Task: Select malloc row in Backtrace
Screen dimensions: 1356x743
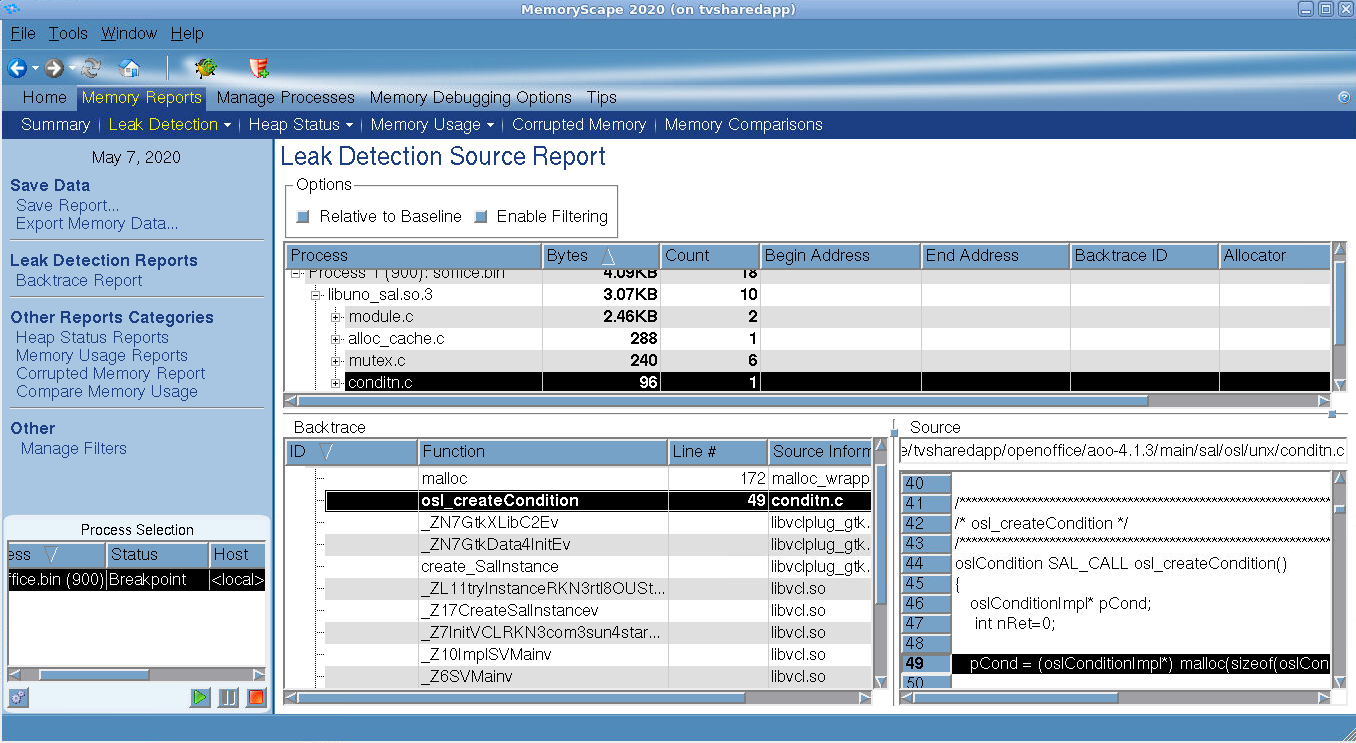Action: (598, 479)
